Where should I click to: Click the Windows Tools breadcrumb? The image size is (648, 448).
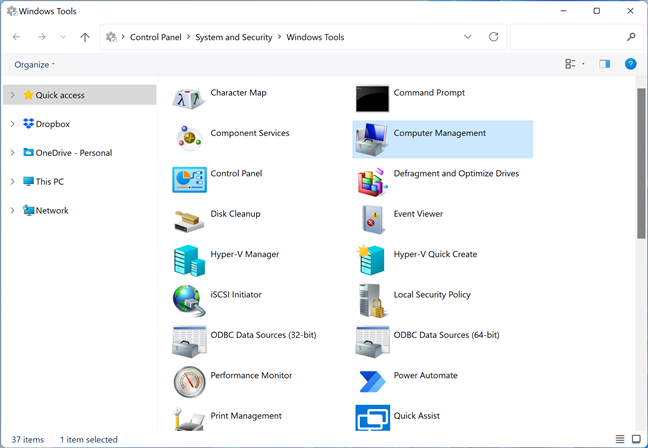click(x=315, y=37)
